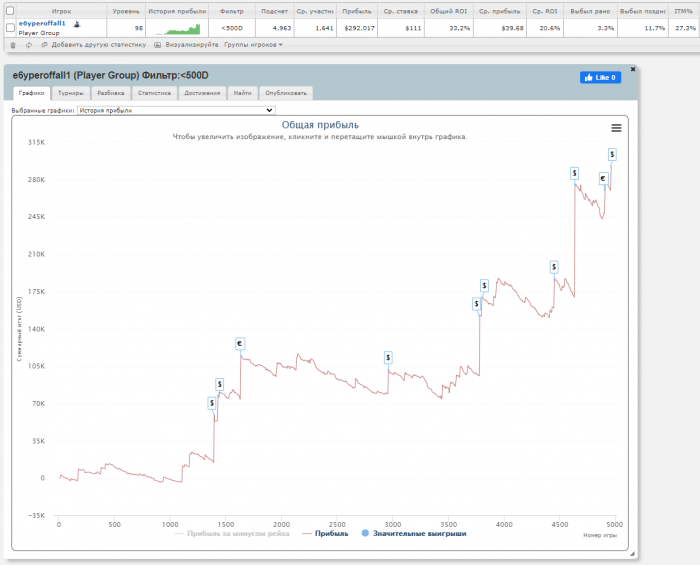The image size is (700, 565).
Task: Click the Визуализируйте chart icon
Action: click(158, 45)
